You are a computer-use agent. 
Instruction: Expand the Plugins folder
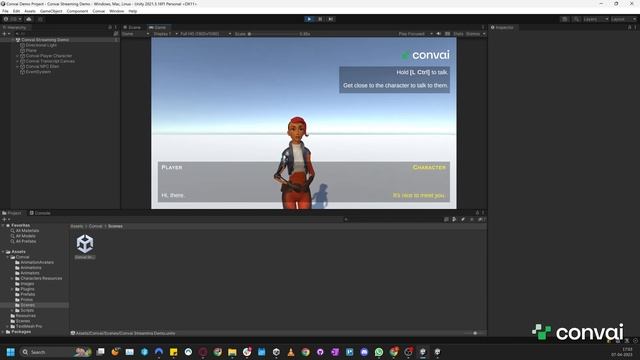(x=13, y=289)
